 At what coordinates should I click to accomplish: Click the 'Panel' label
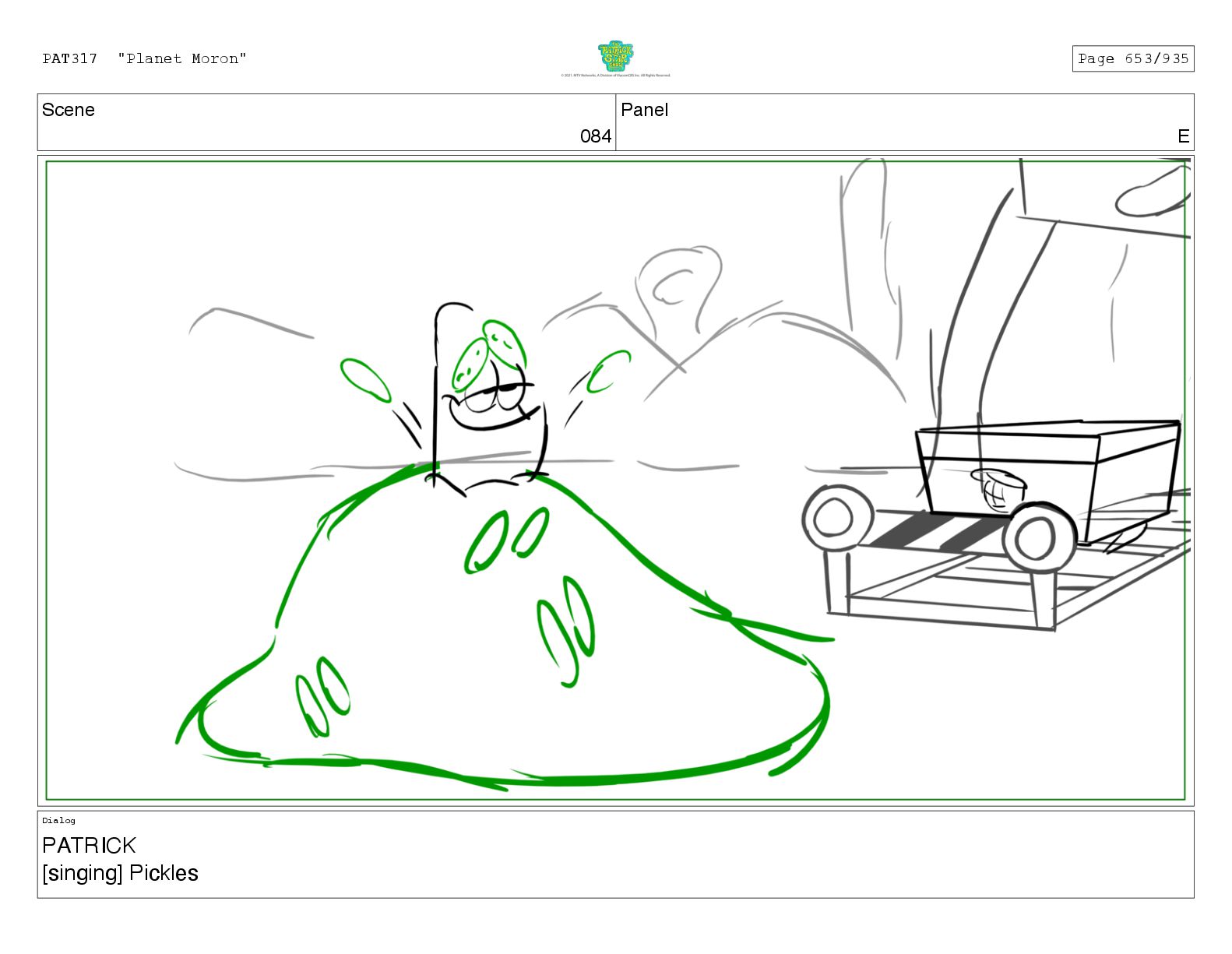click(x=645, y=110)
